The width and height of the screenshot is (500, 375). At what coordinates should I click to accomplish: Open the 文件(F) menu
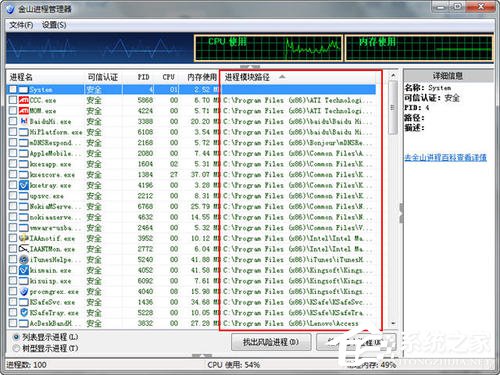click(x=21, y=25)
